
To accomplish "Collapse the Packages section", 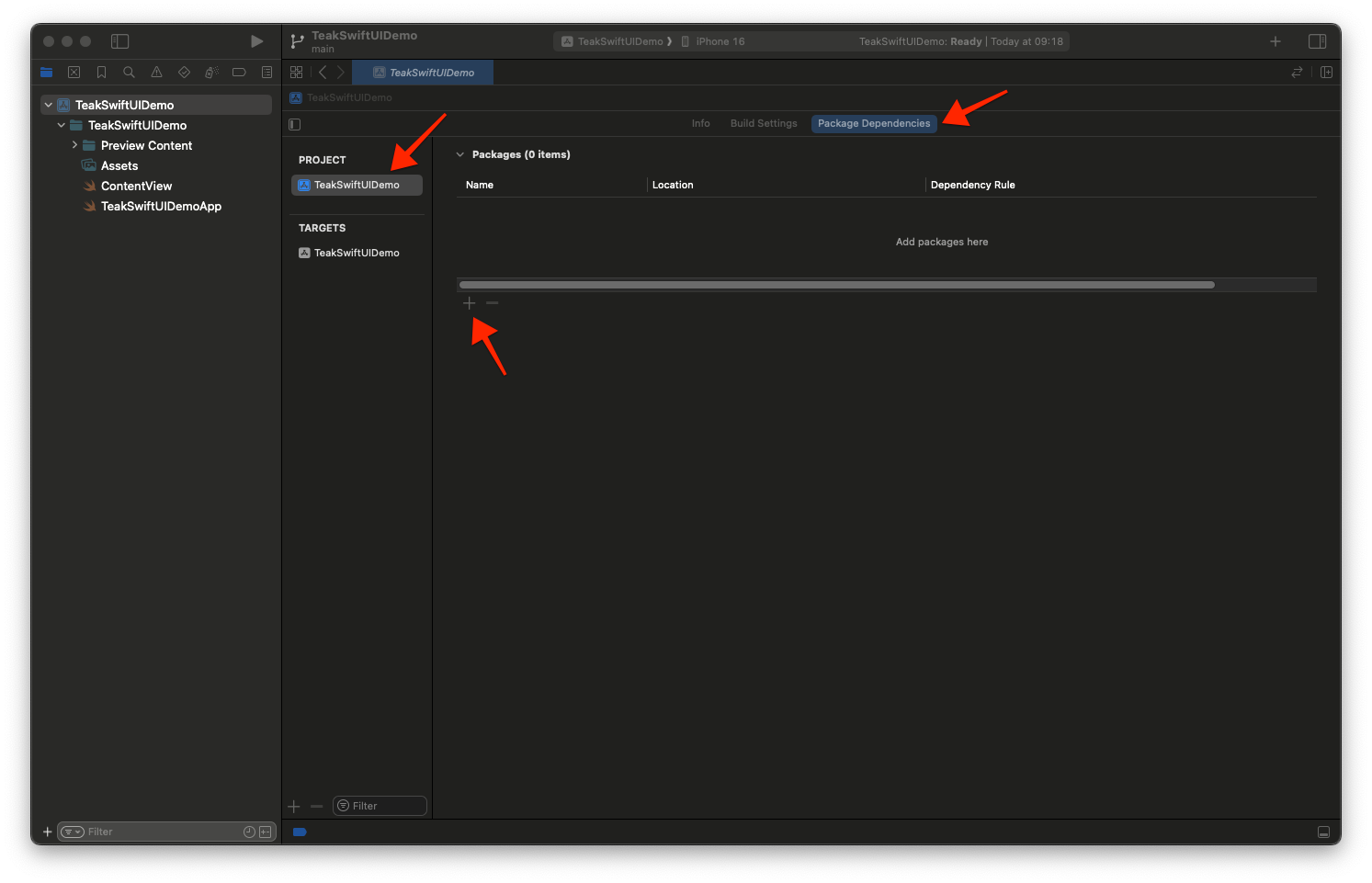I will (460, 154).
